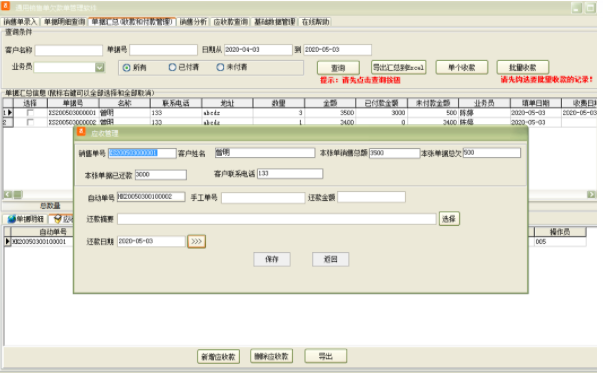Screen dimensions: 603x373
Task: Click the 自动单号 column header in the lower table
Action: [x=53, y=231]
